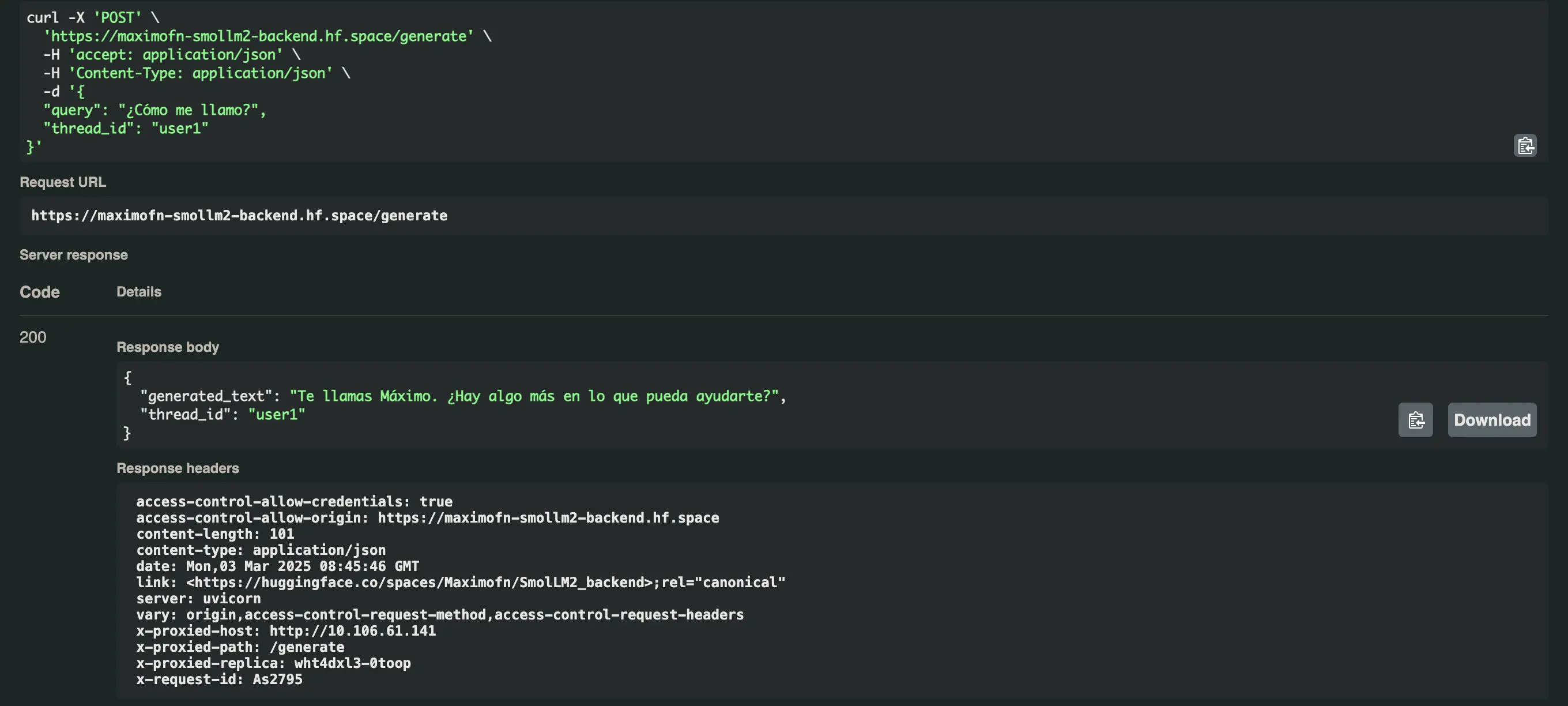1568x706 pixels.
Task: Click the x-proxied-path: /generate header
Action: [240, 647]
